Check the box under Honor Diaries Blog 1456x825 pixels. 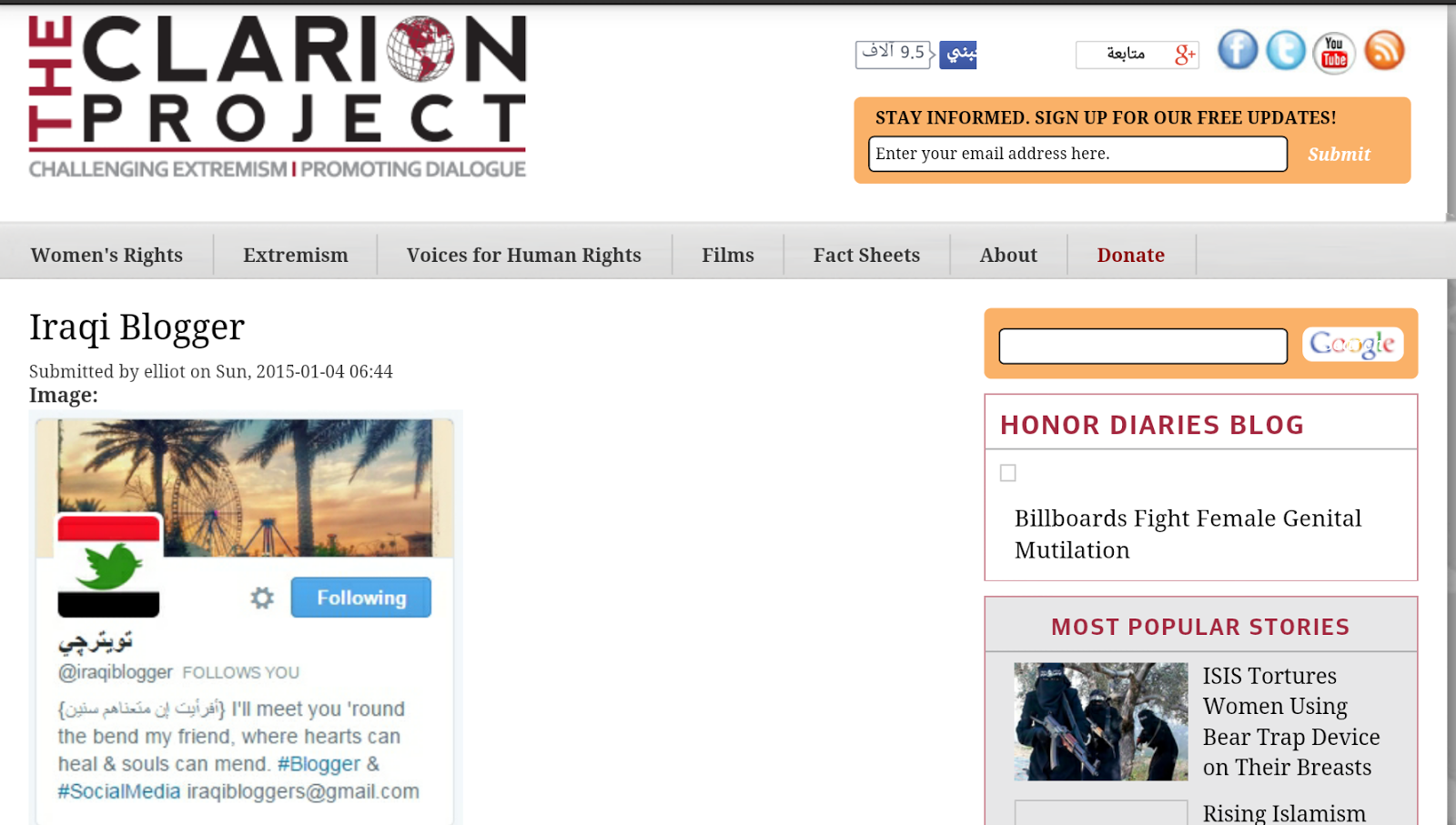[1008, 472]
